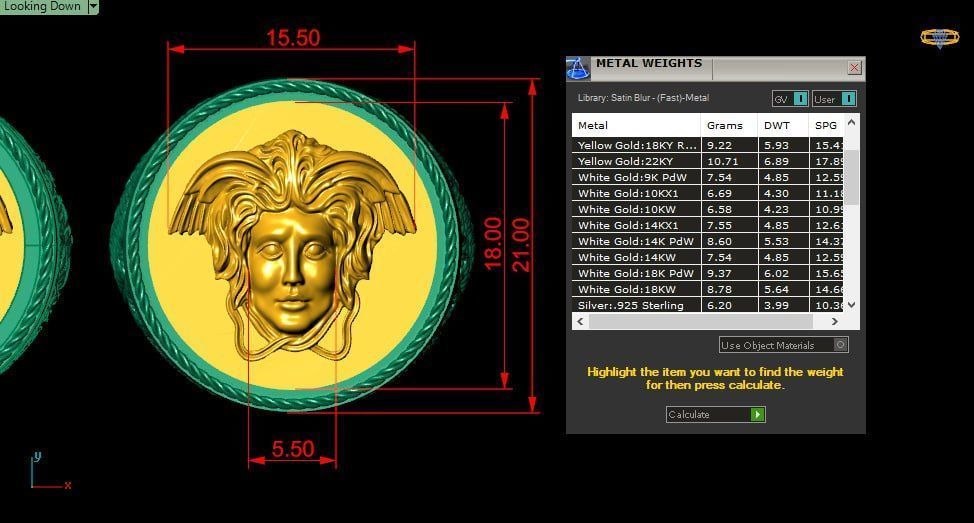This screenshot has height=523, width=974.
Task: Toggle the GV library switch
Action: [790, 99]
